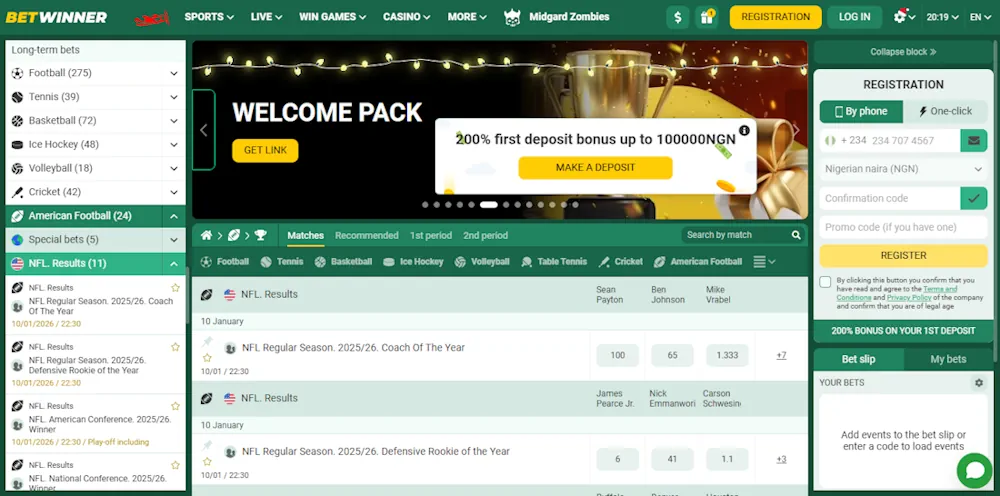Select Cricket in the sports filter bar

621,261
